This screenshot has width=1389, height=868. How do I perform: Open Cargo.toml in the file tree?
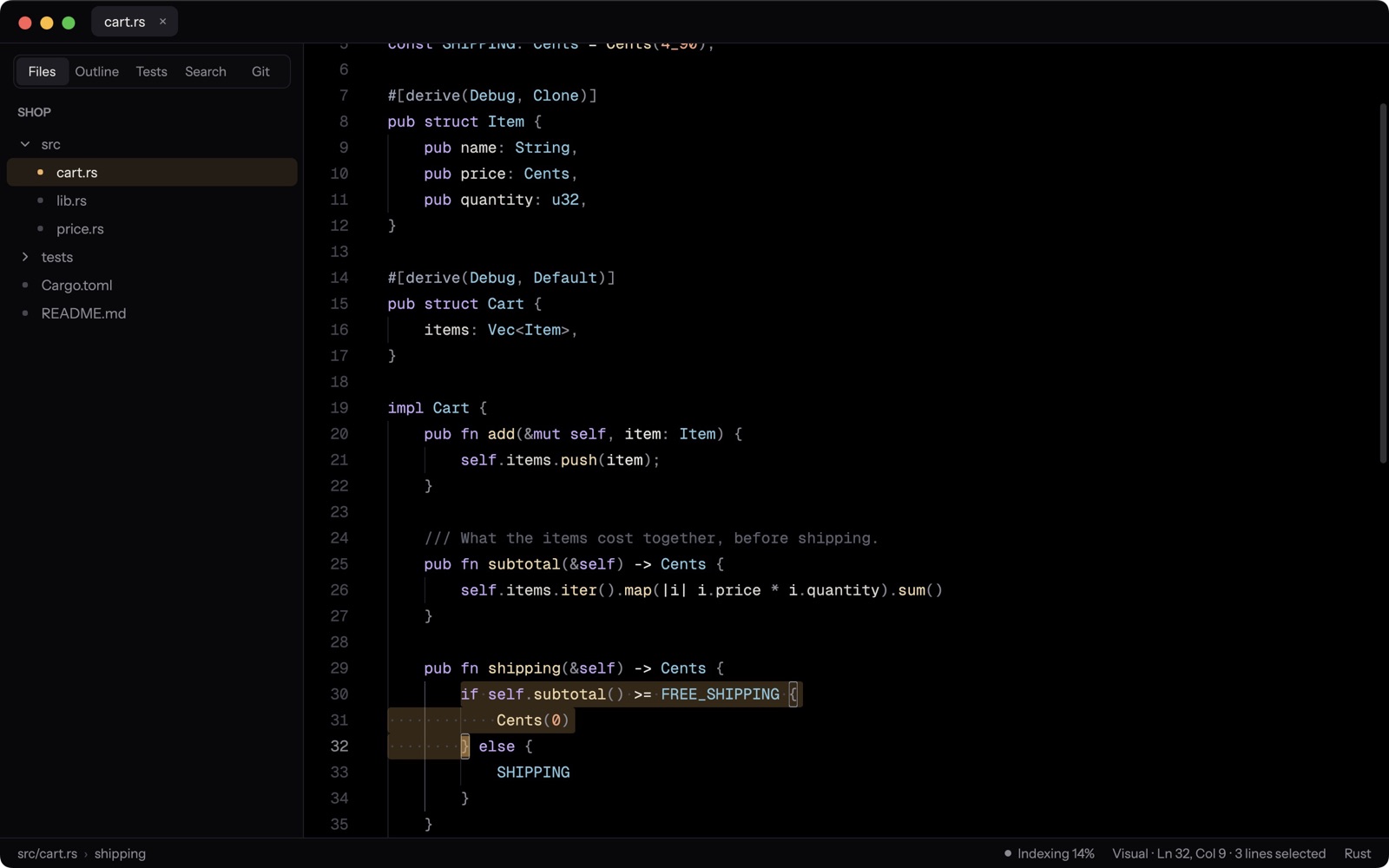[x=152, y=285]
